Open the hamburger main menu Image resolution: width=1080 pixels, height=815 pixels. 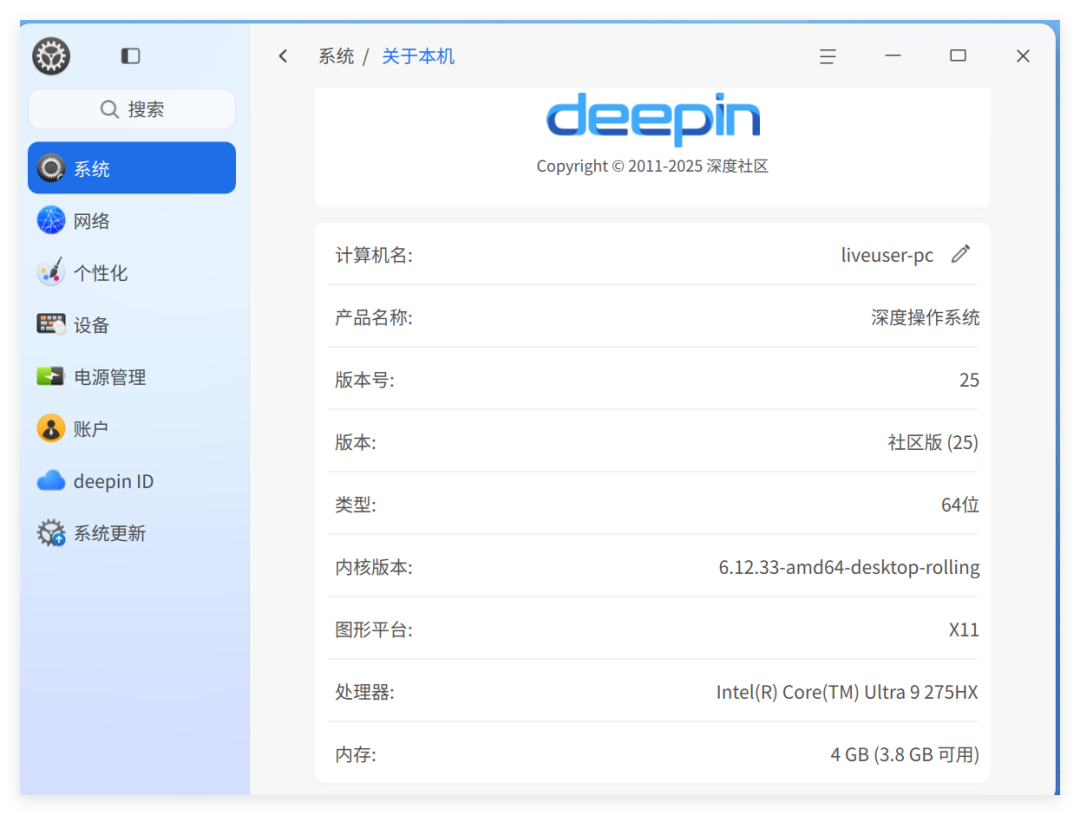tap(828, 56)
